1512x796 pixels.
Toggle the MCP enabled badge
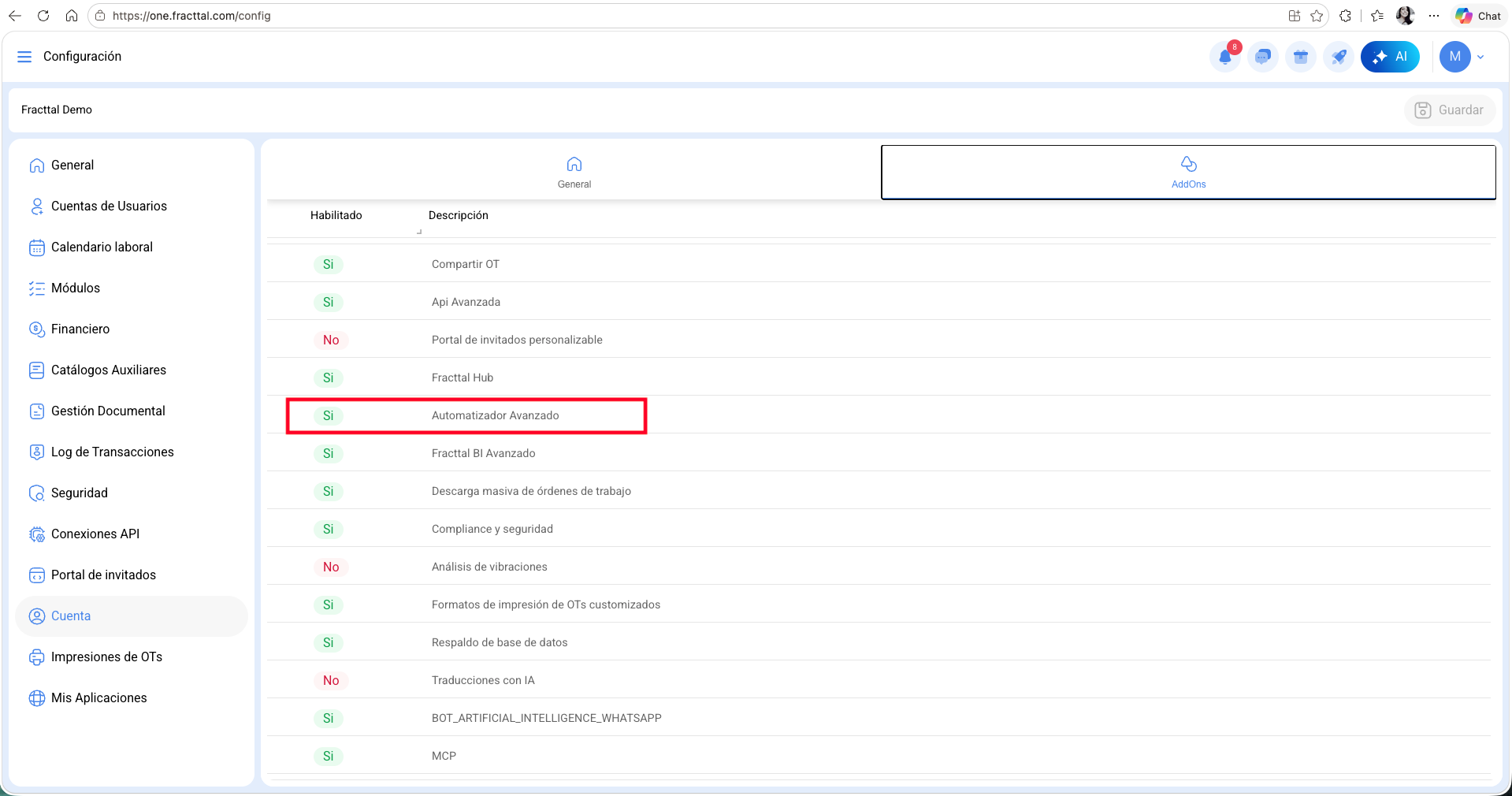pos(329,757)
